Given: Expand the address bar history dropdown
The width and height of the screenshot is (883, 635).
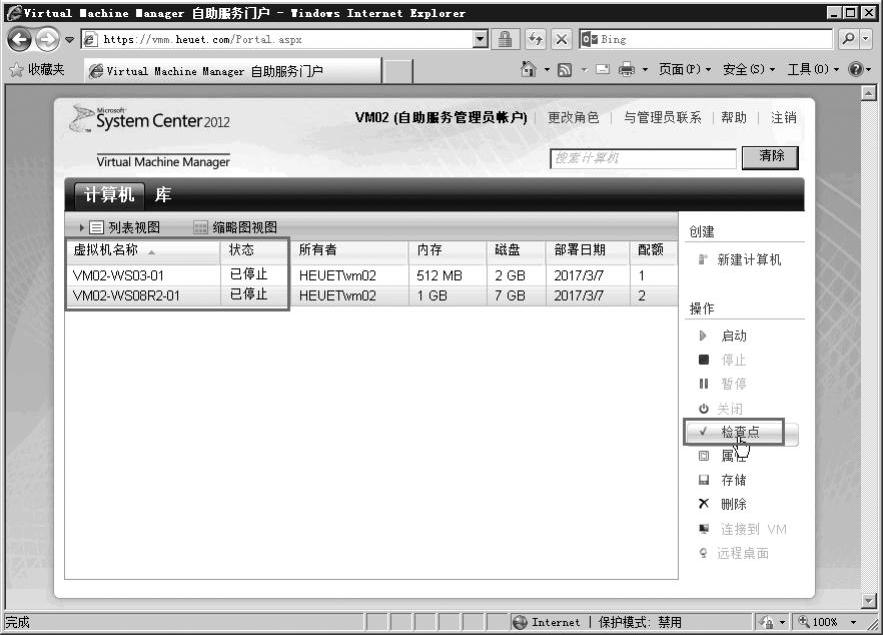Looking at the screenshot, I should (480, 39).
